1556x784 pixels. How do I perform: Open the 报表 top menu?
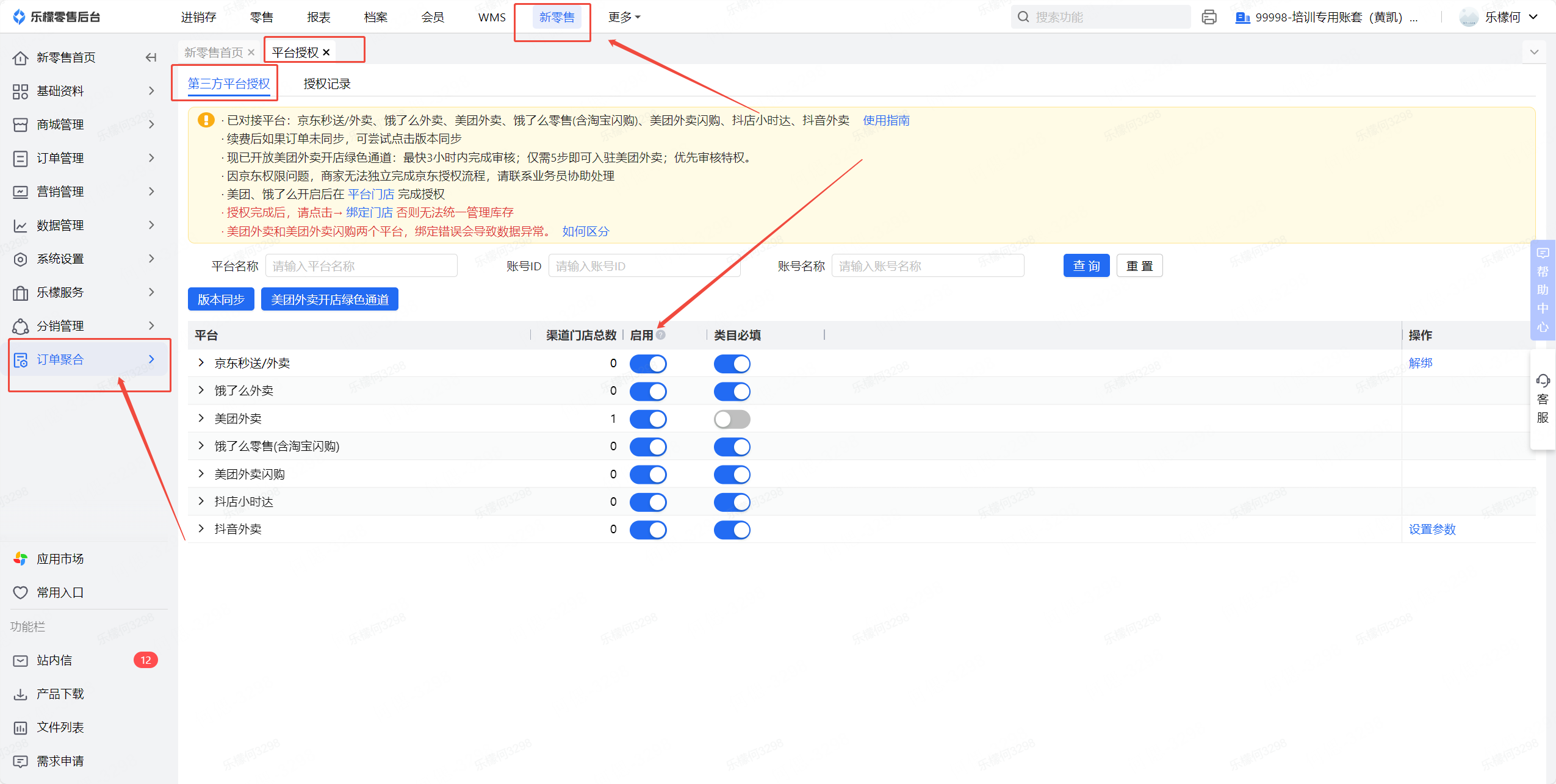tap(319, 17)
